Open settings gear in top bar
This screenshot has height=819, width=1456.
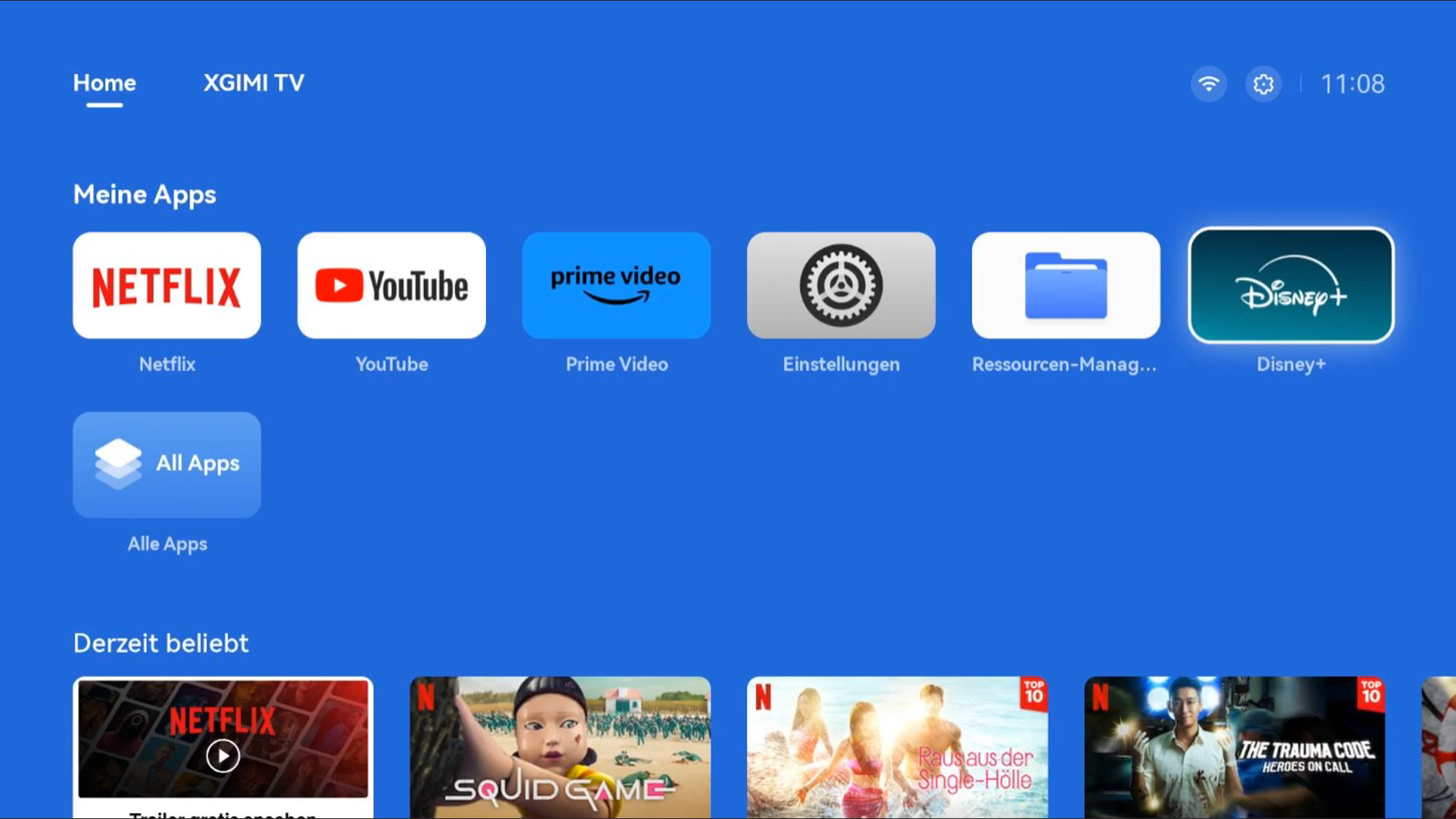point(1263,83)
